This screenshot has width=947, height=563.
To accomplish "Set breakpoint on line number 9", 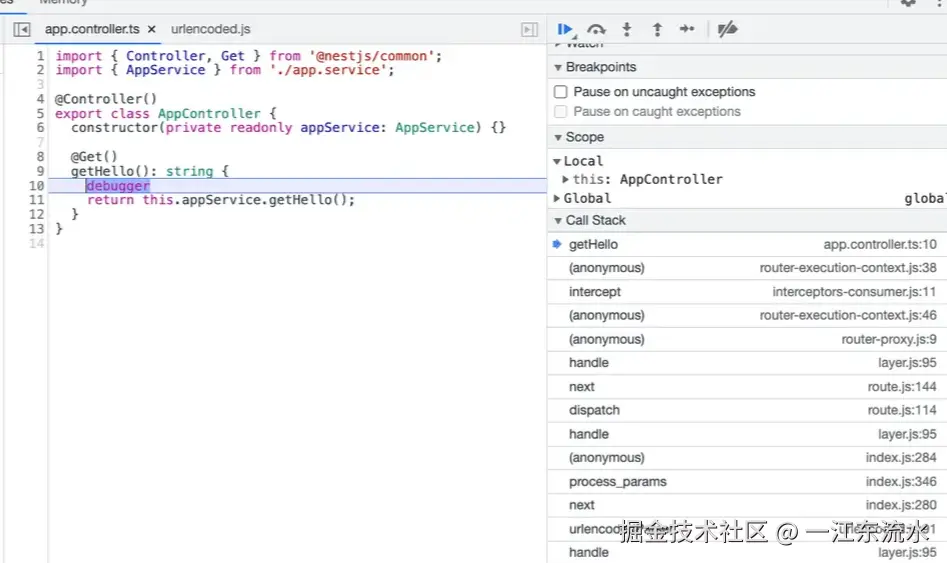I will point(40,171).
